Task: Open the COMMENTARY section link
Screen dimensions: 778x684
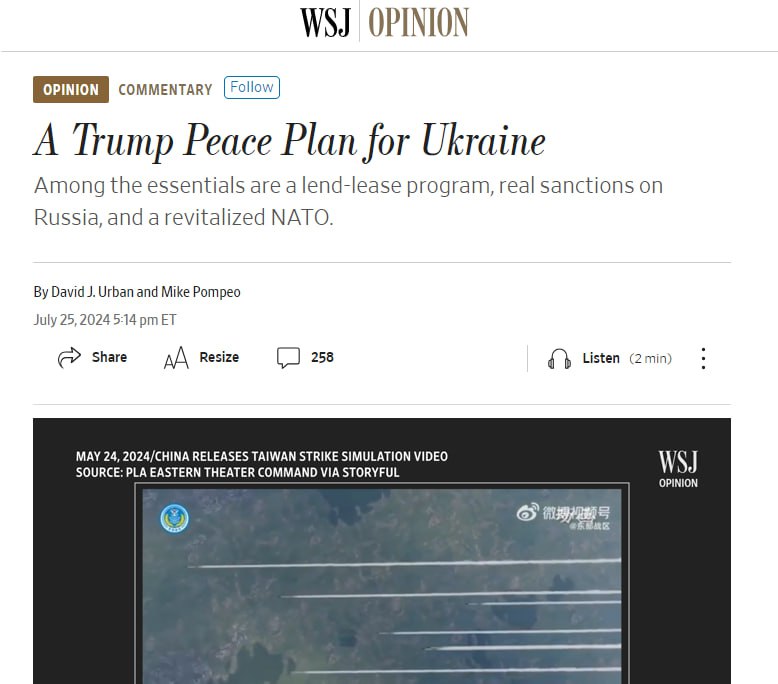Action: coord(165,90)
